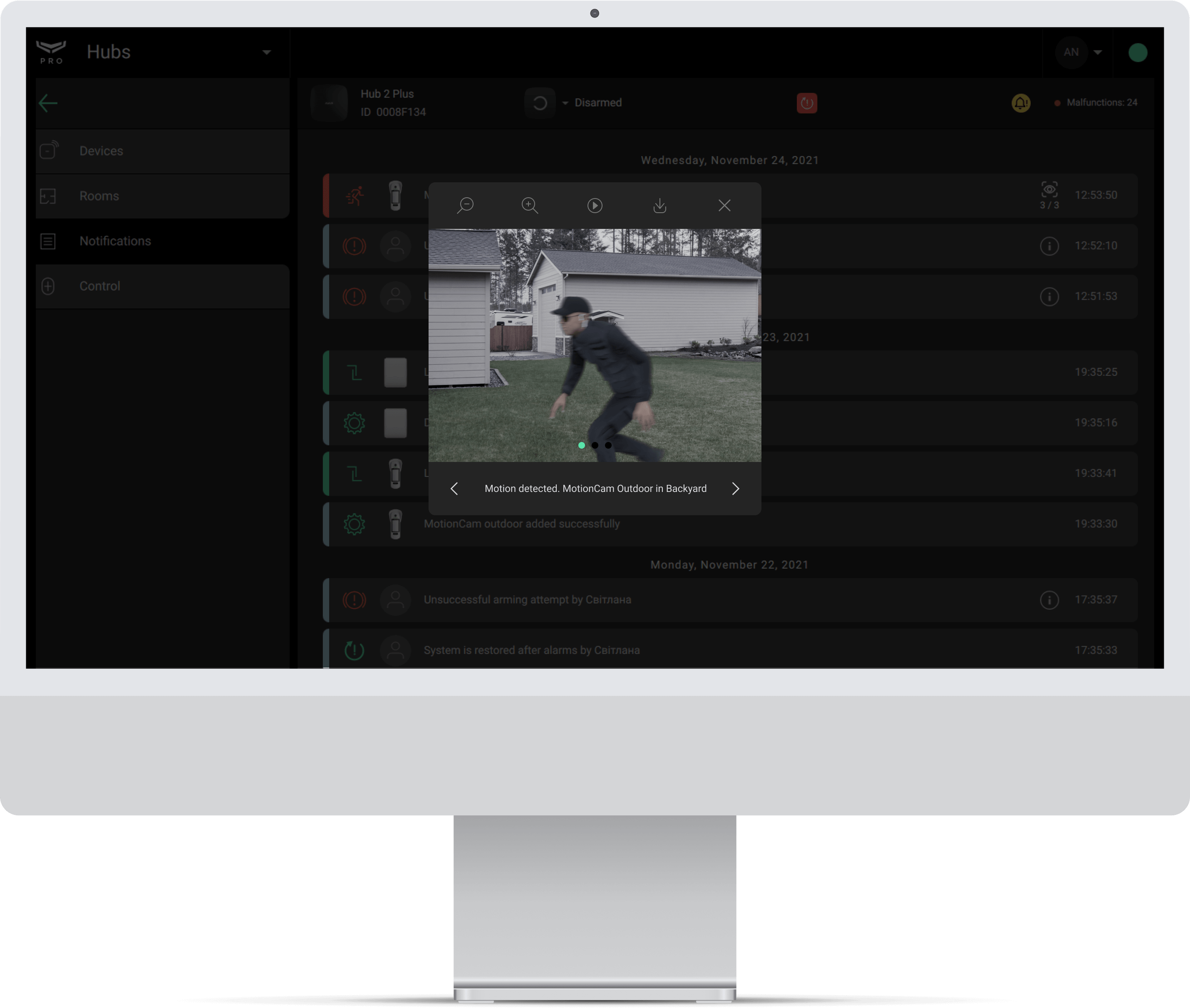The image size is (1190, 1008).
Task: Play the MotionCam event clip
Action: point(595,205)
